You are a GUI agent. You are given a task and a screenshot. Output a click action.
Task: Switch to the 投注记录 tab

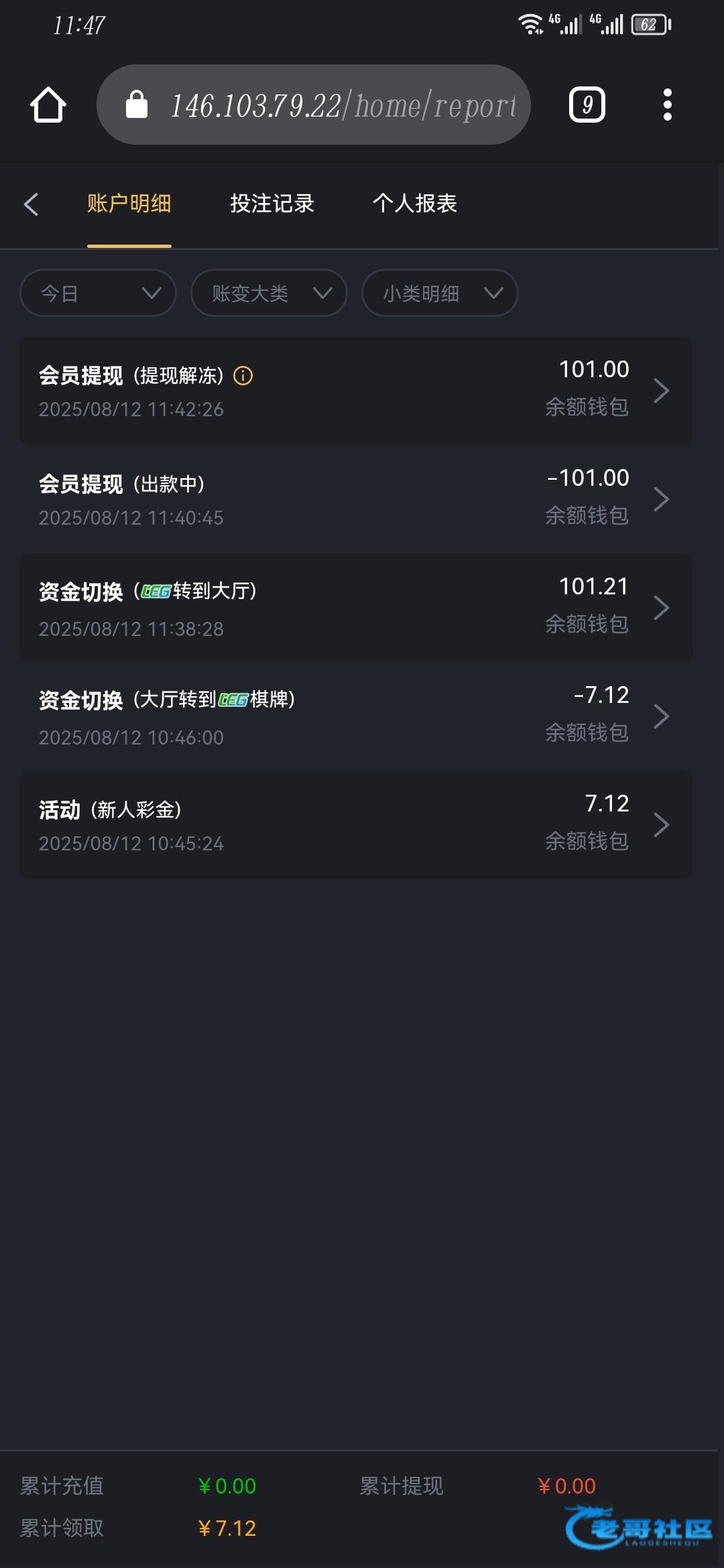coord(272,204)
